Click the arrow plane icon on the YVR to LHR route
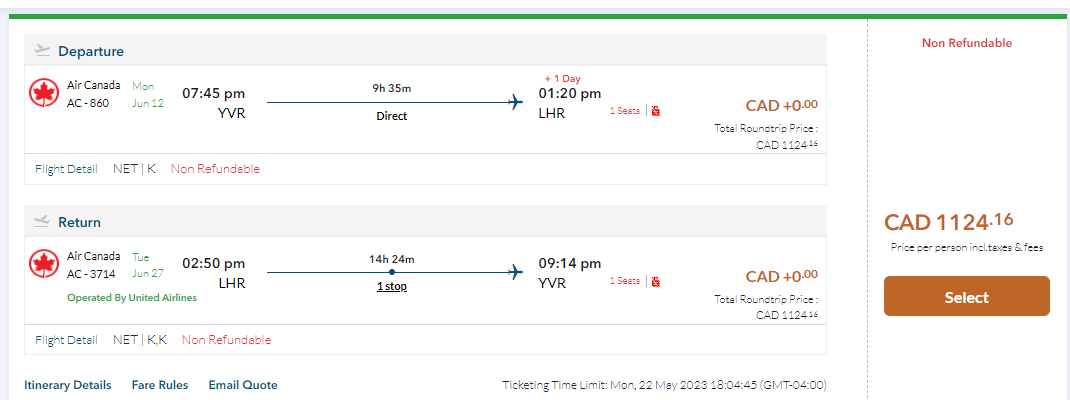This screenshot has height=400, width=1070. [x=516, y=101]
